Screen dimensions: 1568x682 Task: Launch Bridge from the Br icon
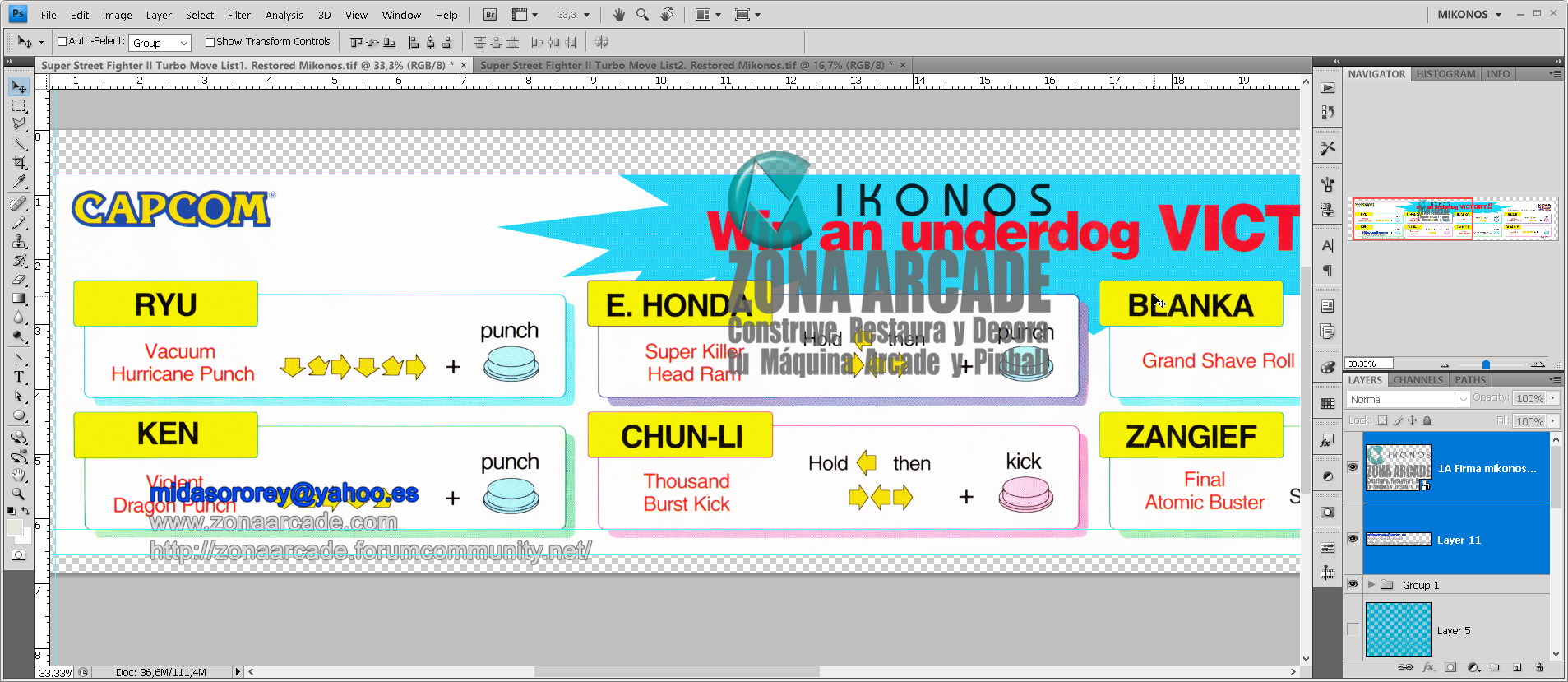point(490,15)
